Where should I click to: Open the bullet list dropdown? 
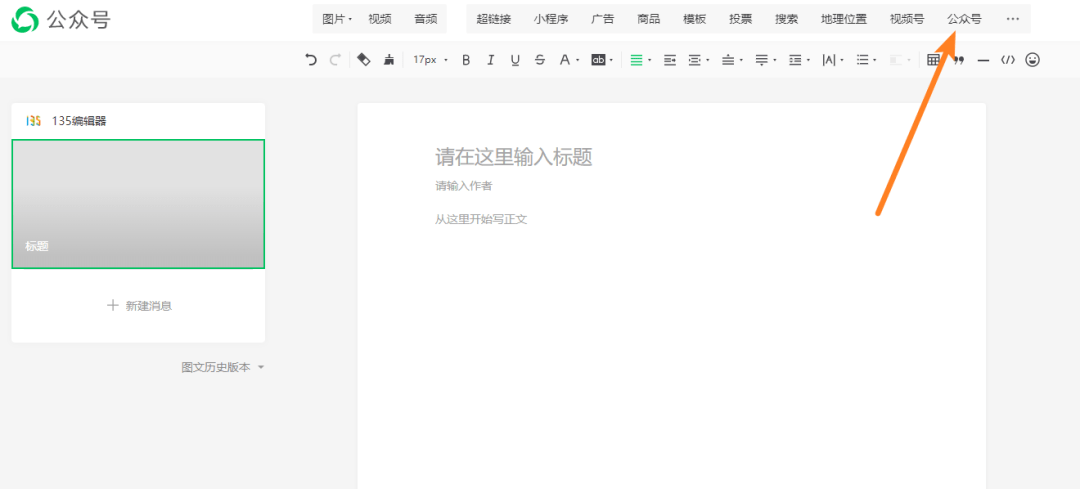[866, 60]
